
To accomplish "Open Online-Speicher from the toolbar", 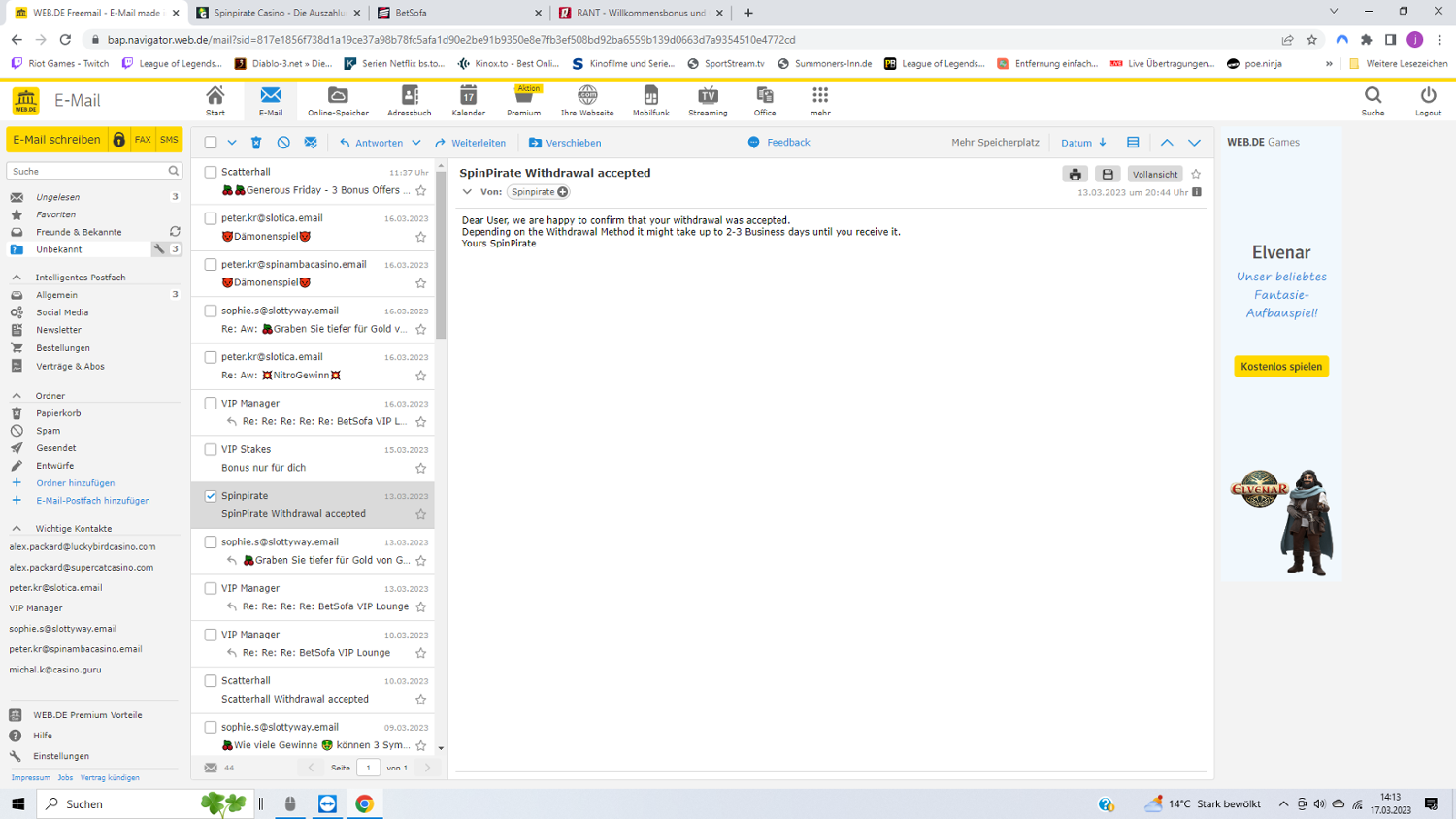I will tap(338, 100).
